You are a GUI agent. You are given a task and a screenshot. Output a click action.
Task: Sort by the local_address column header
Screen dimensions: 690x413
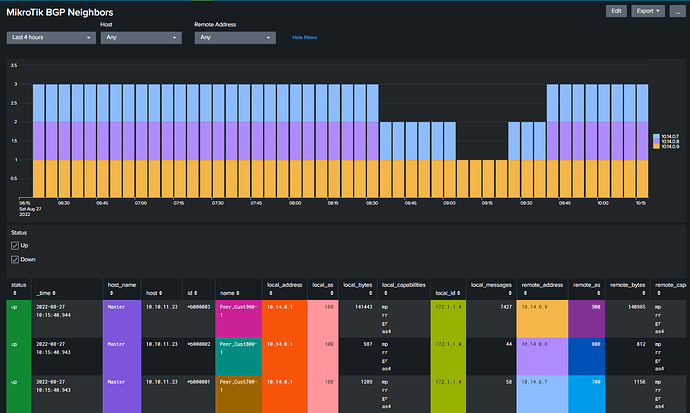[x=285, y=289]
